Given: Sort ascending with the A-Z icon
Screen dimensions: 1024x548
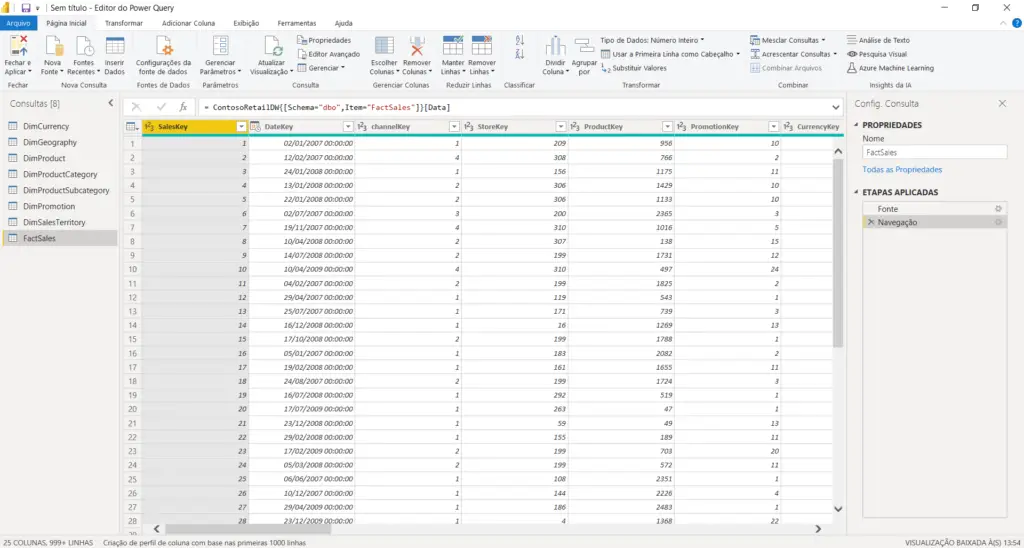Looking at the screenshot, I should pyautogui.click(x=520, y=40).
